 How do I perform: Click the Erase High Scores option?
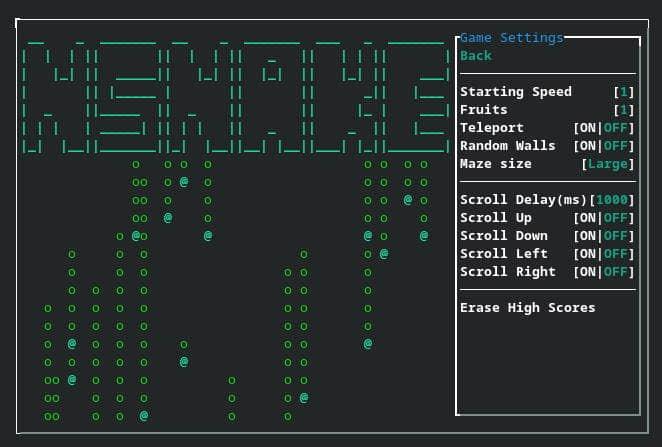527,308
